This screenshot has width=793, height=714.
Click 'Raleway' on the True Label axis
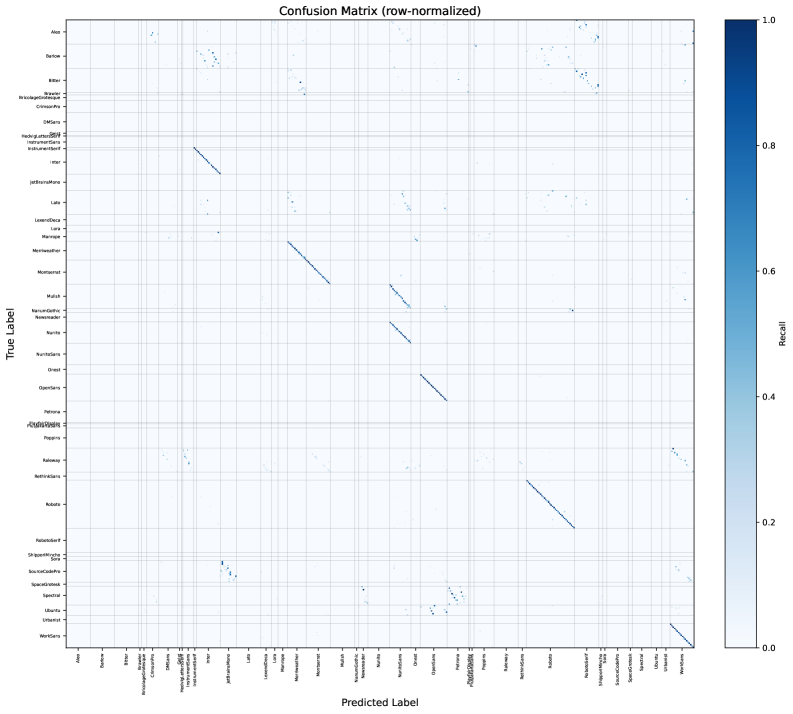(53, 460)
